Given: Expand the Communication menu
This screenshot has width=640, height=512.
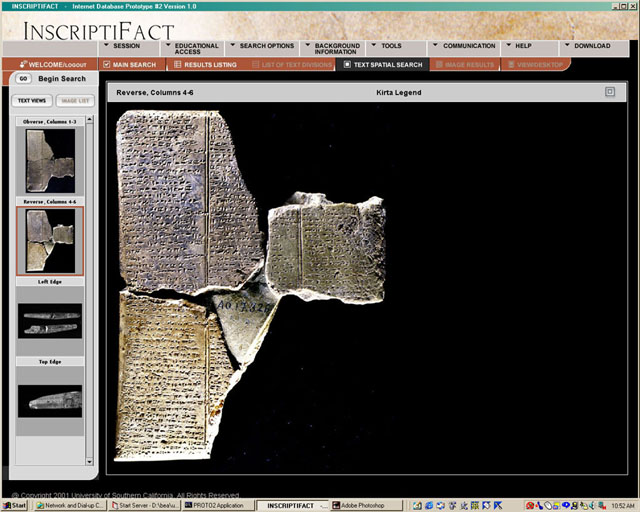Looking at the screenshot, I should [x=464, y=49].
